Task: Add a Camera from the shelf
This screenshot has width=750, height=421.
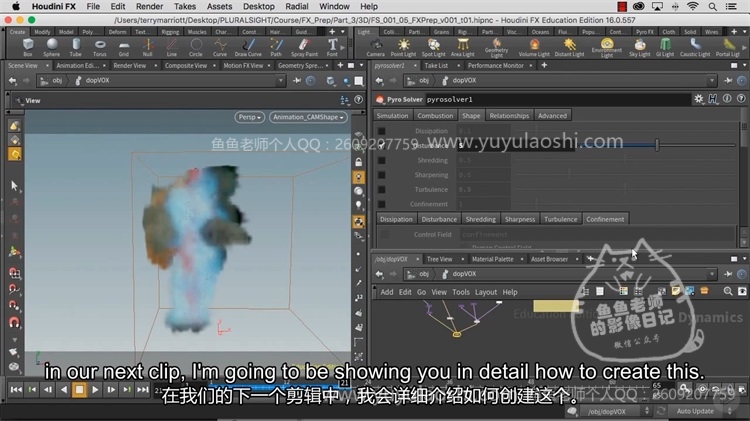Action: (375, 48)
